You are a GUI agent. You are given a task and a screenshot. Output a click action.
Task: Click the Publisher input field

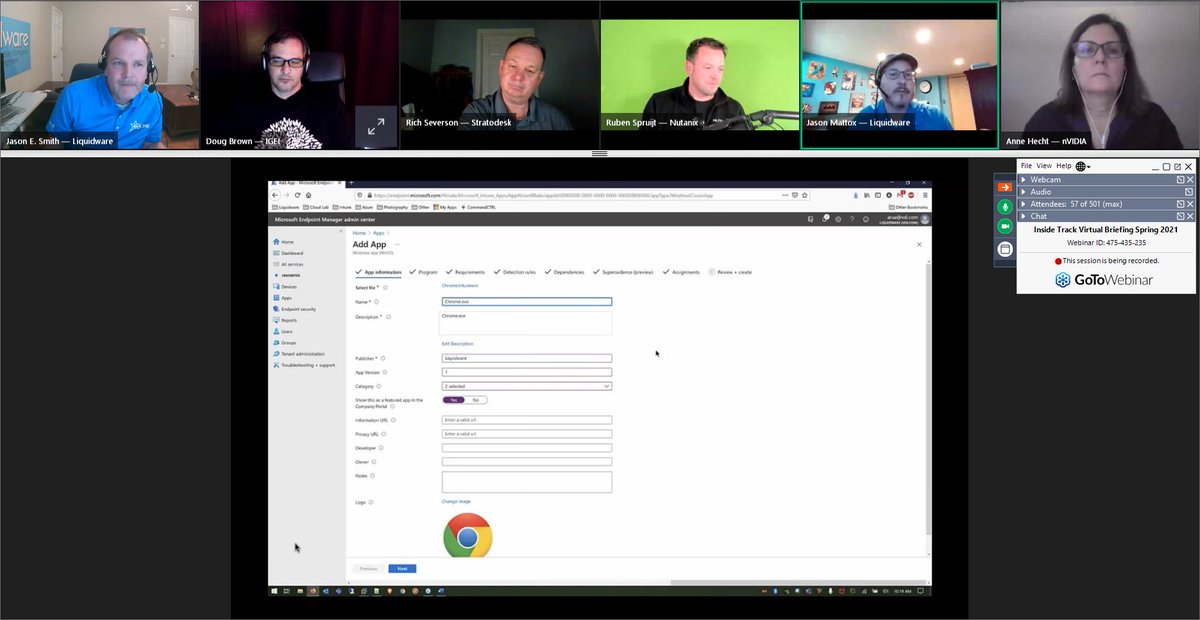point(527,358)
